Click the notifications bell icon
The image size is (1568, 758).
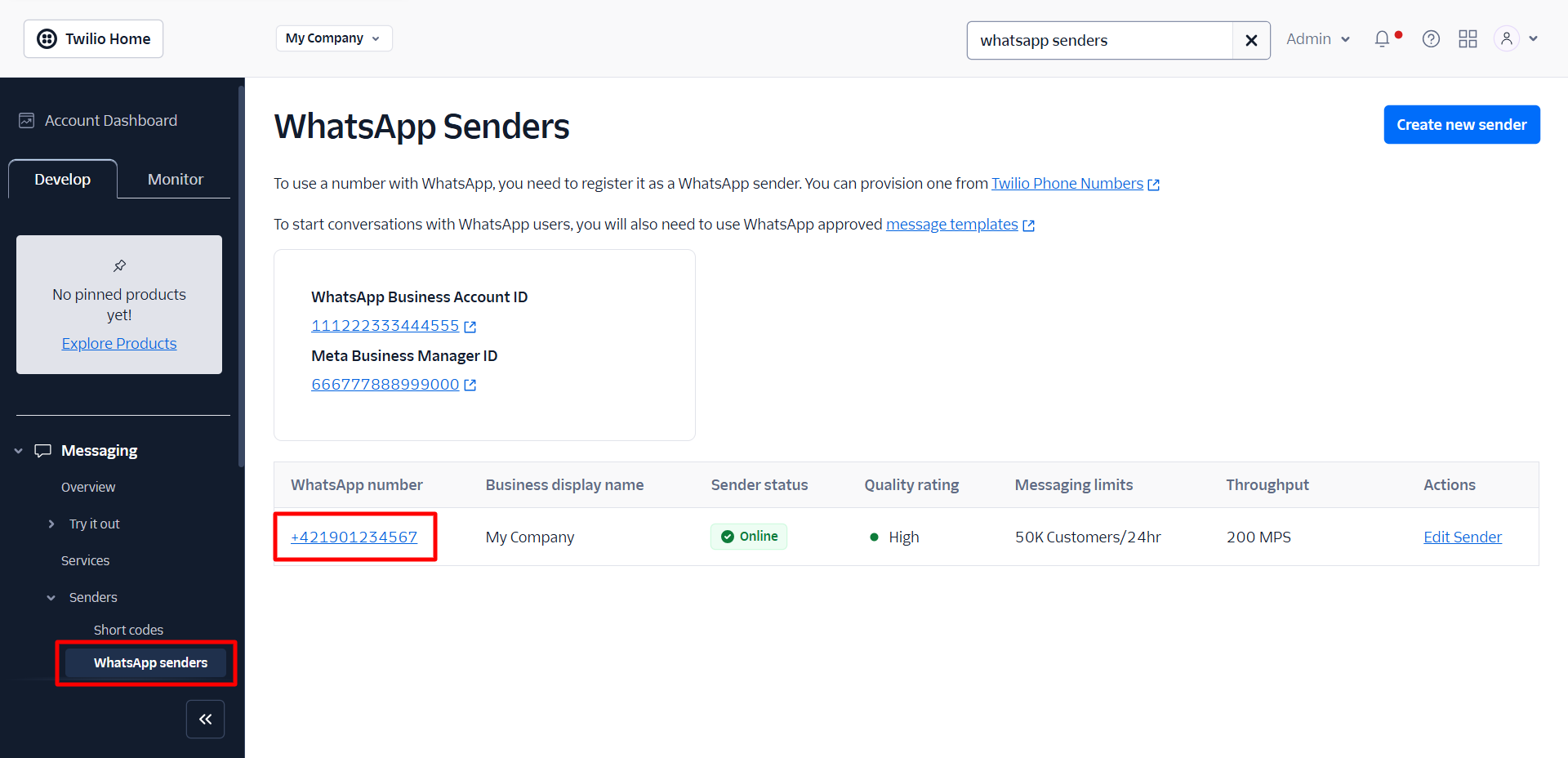(x=1382, y=39)
